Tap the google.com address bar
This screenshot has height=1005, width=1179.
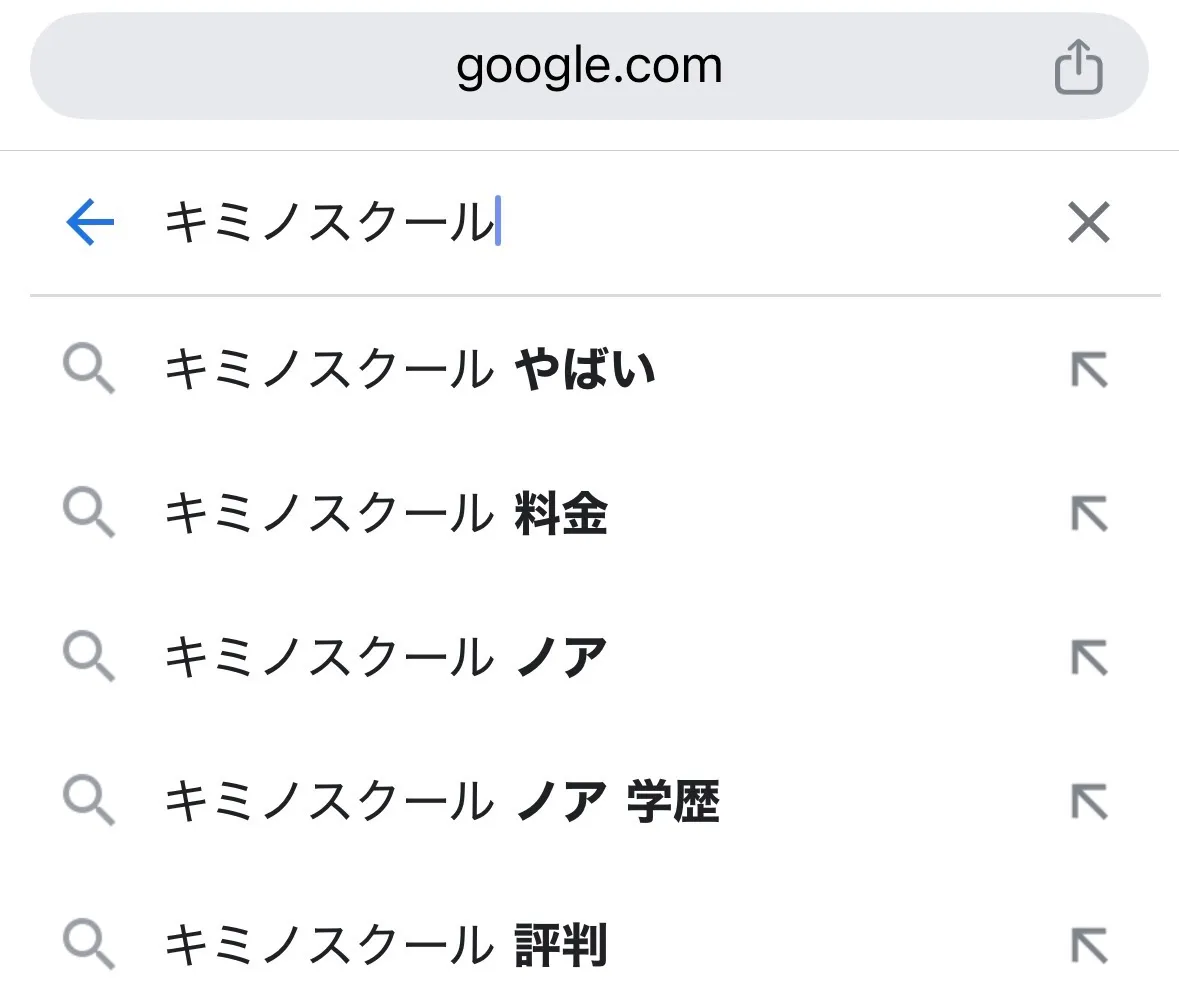point(588,68)
